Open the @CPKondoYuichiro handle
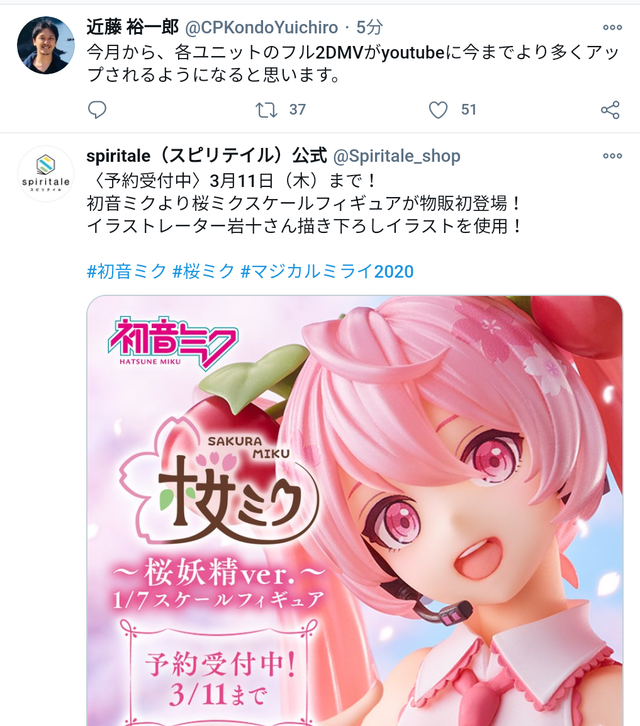This screenshot has width=640, height=726. point(261,28)
